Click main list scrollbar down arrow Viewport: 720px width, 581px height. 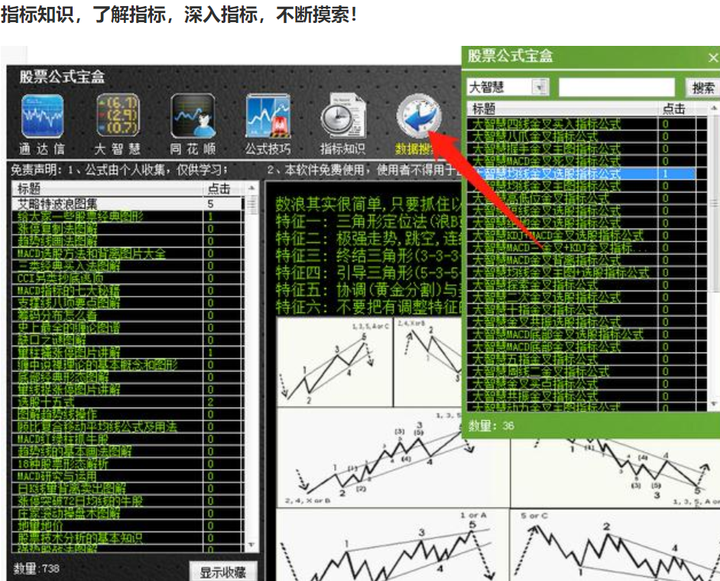pyautogui.click(x=251, y=545)
